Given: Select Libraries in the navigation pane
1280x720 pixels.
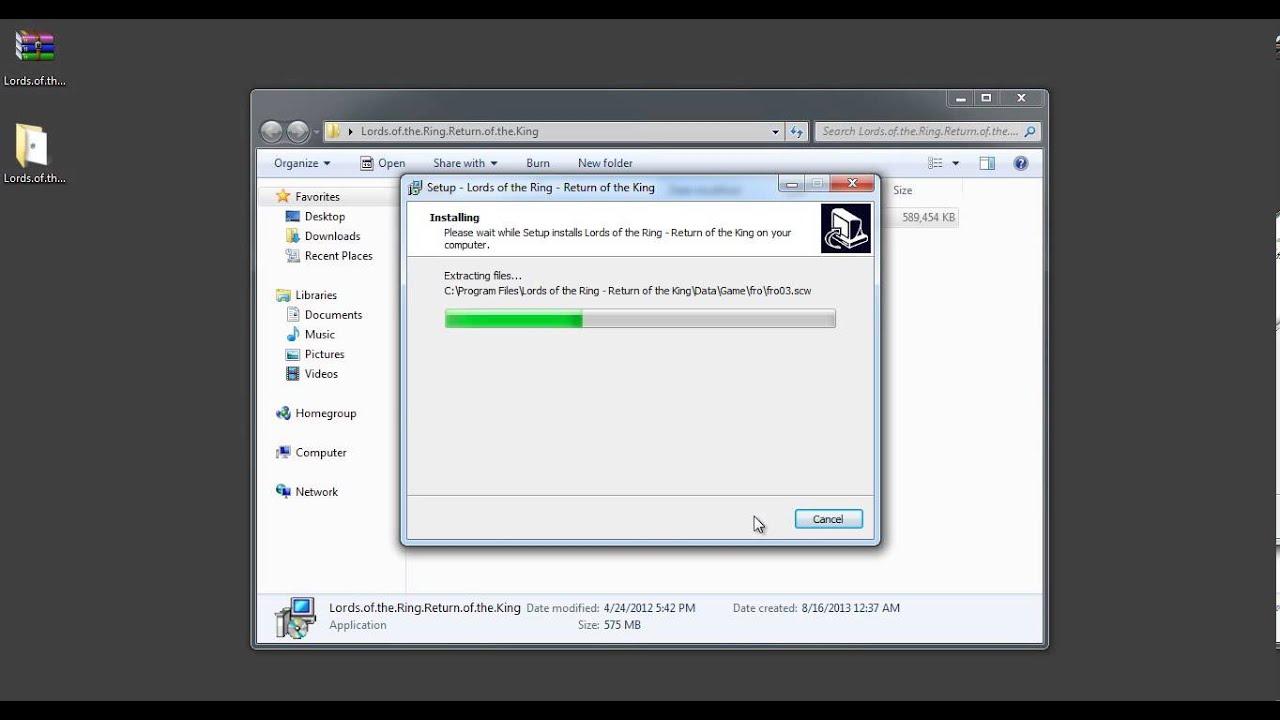Looking at the screenshot, I should pyautogui.click(x=316, y=295).
